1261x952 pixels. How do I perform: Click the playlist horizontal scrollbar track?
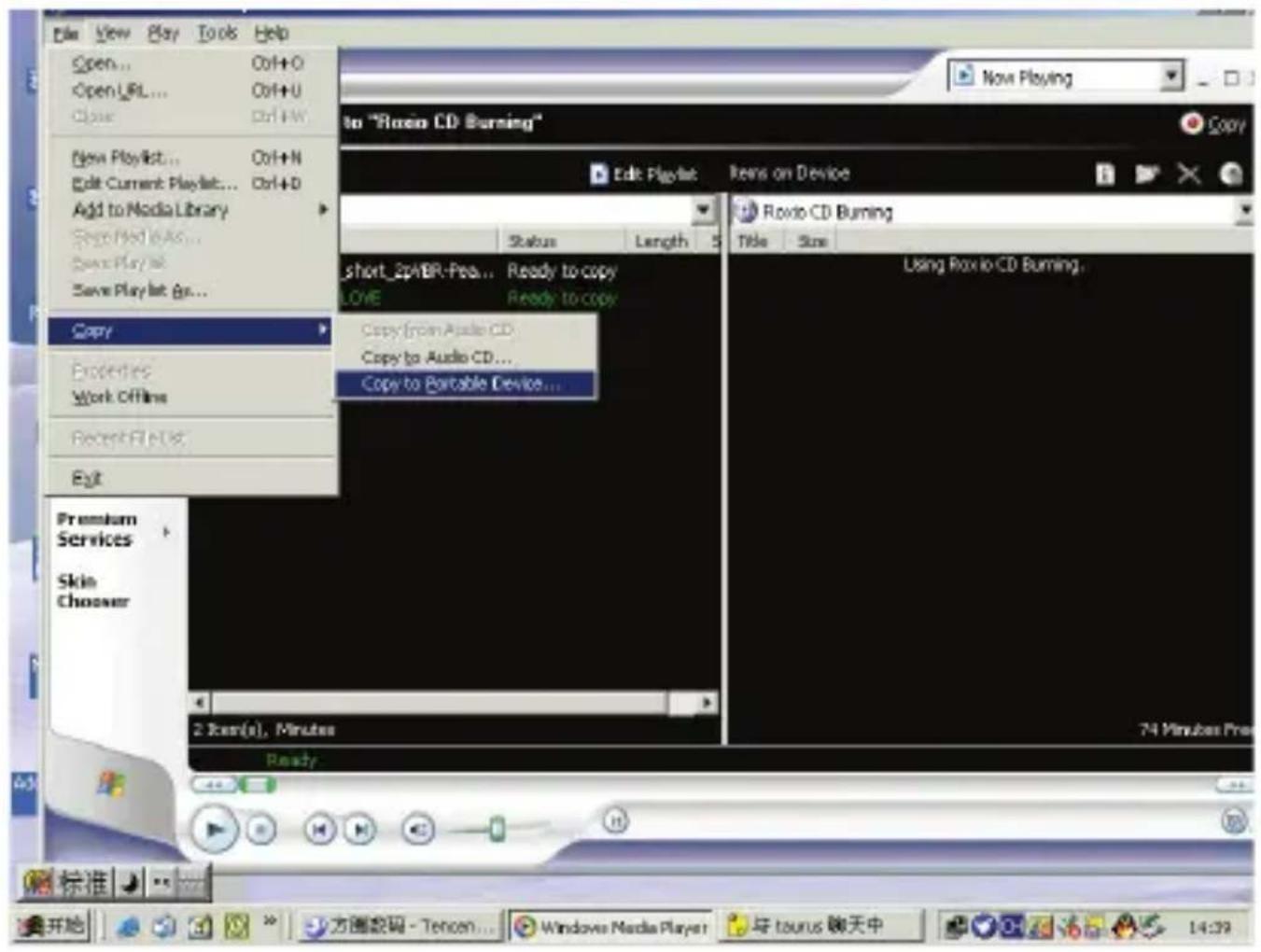454,702
